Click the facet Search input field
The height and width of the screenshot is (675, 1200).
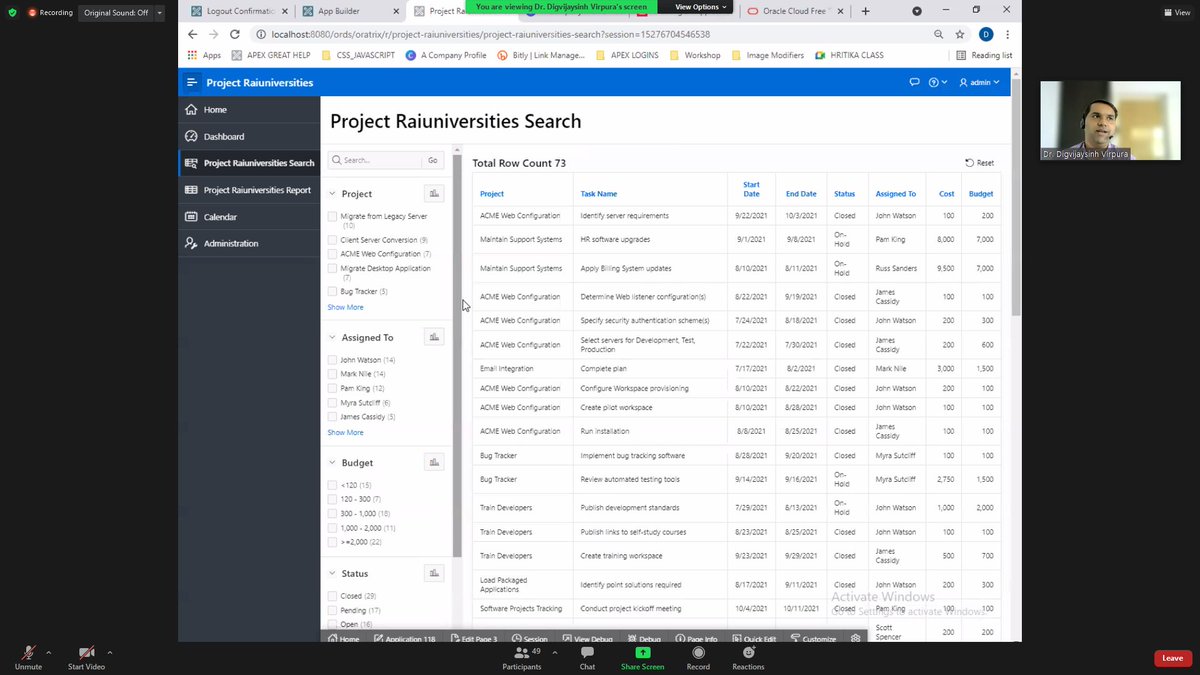click(376, 160)
